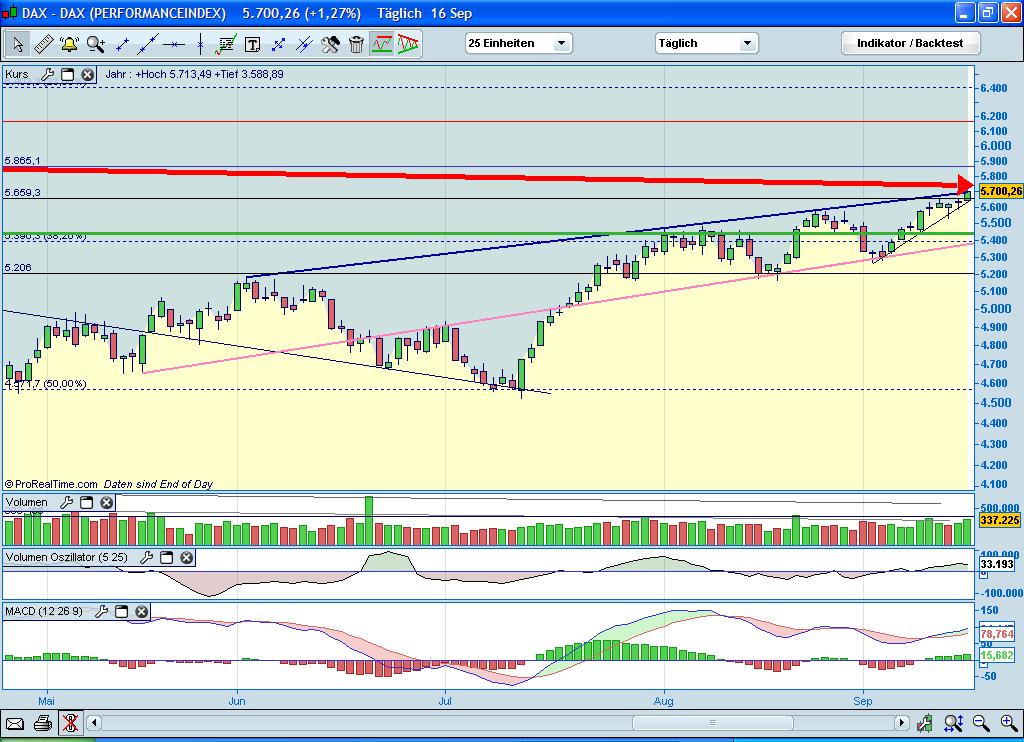This screenshot has width=1024, height=742.
Task: Activate the magnifier zoom tool in toolbar
Action: (95, 44)
